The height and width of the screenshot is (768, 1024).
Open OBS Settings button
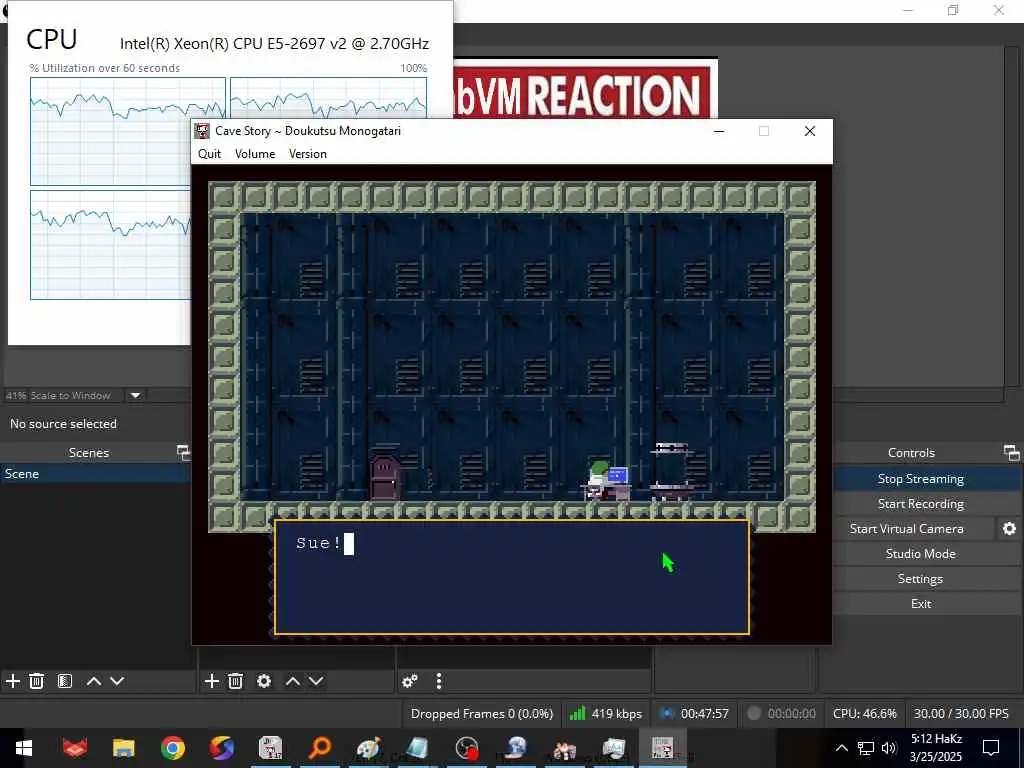pyautogui.click(x=921, y=579)
